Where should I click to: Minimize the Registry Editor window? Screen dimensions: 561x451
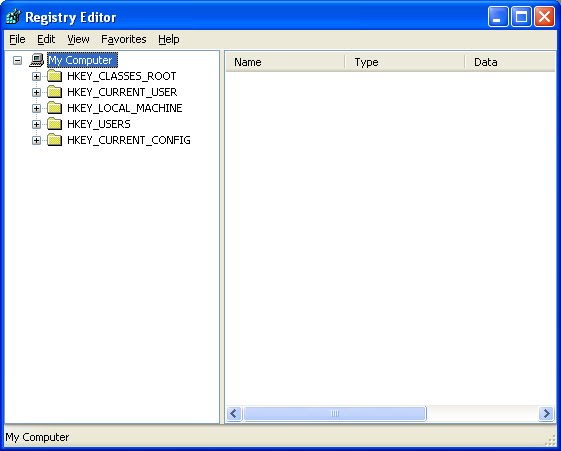(498, 16)
